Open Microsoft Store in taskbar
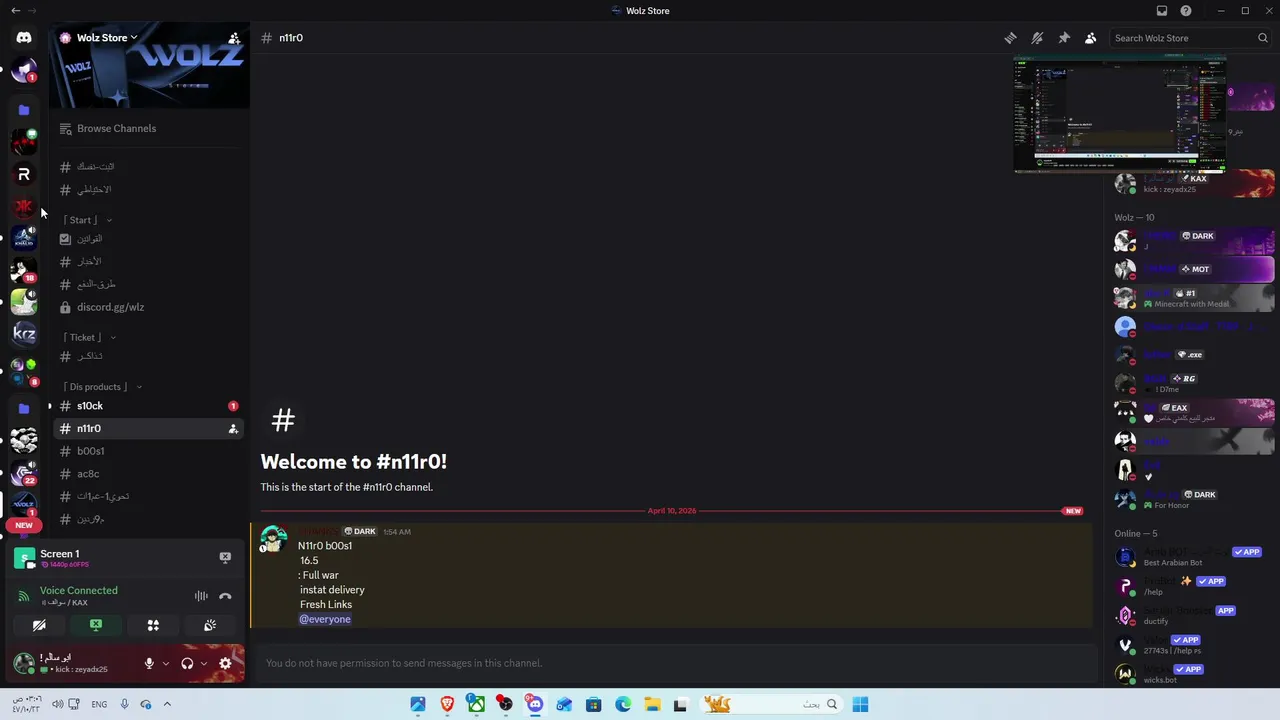The height and width of the screenshot is (720, 1280). (x=593, y=704)
